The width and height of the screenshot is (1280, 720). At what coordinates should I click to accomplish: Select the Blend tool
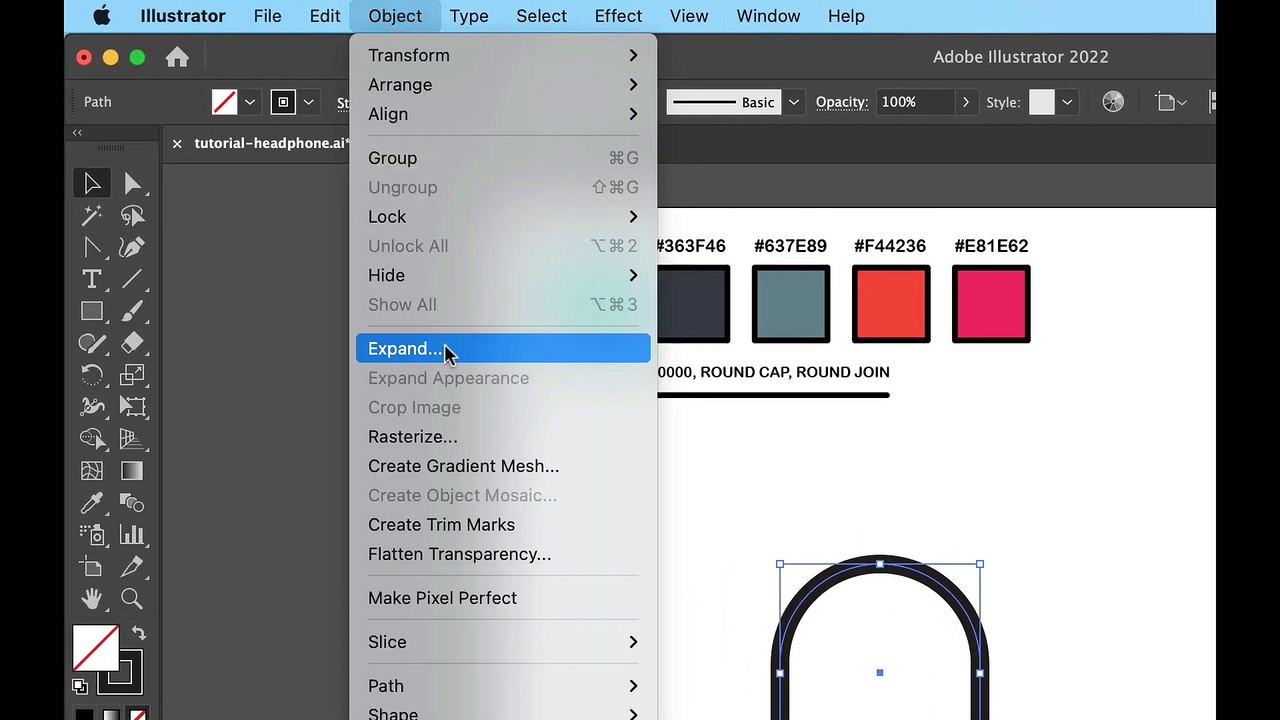(x=132, y=503)
